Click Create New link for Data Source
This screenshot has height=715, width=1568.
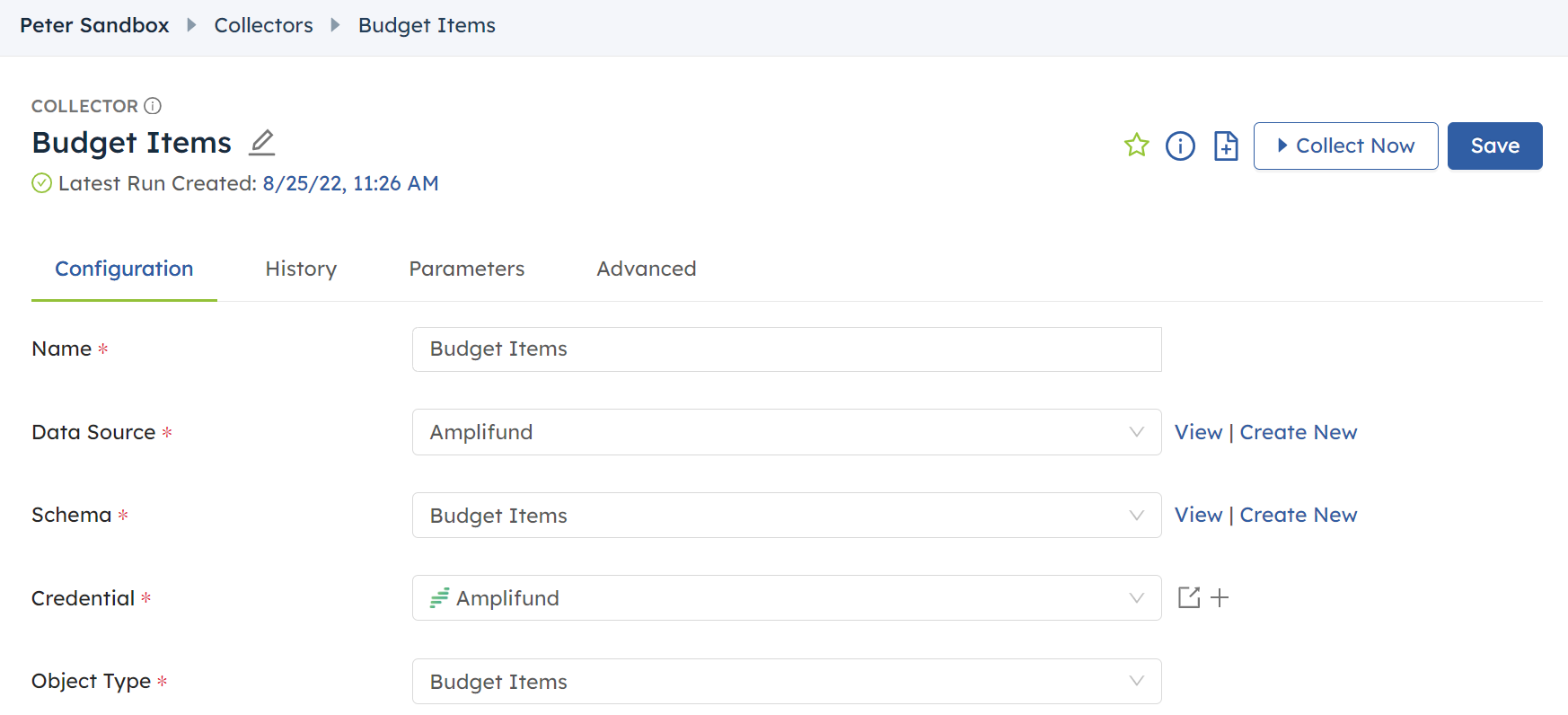[x=1298, y=433]
